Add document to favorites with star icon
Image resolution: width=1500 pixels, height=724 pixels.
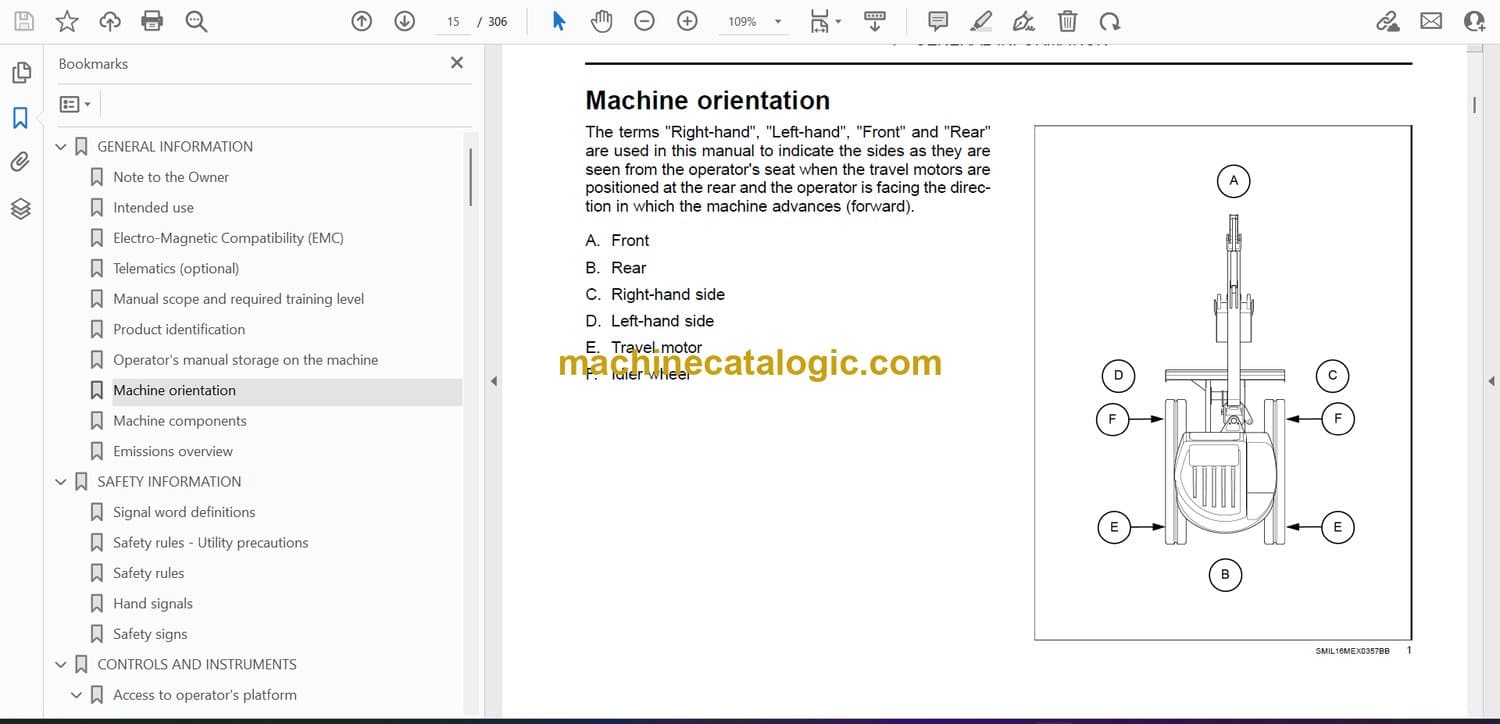point(67,21)
